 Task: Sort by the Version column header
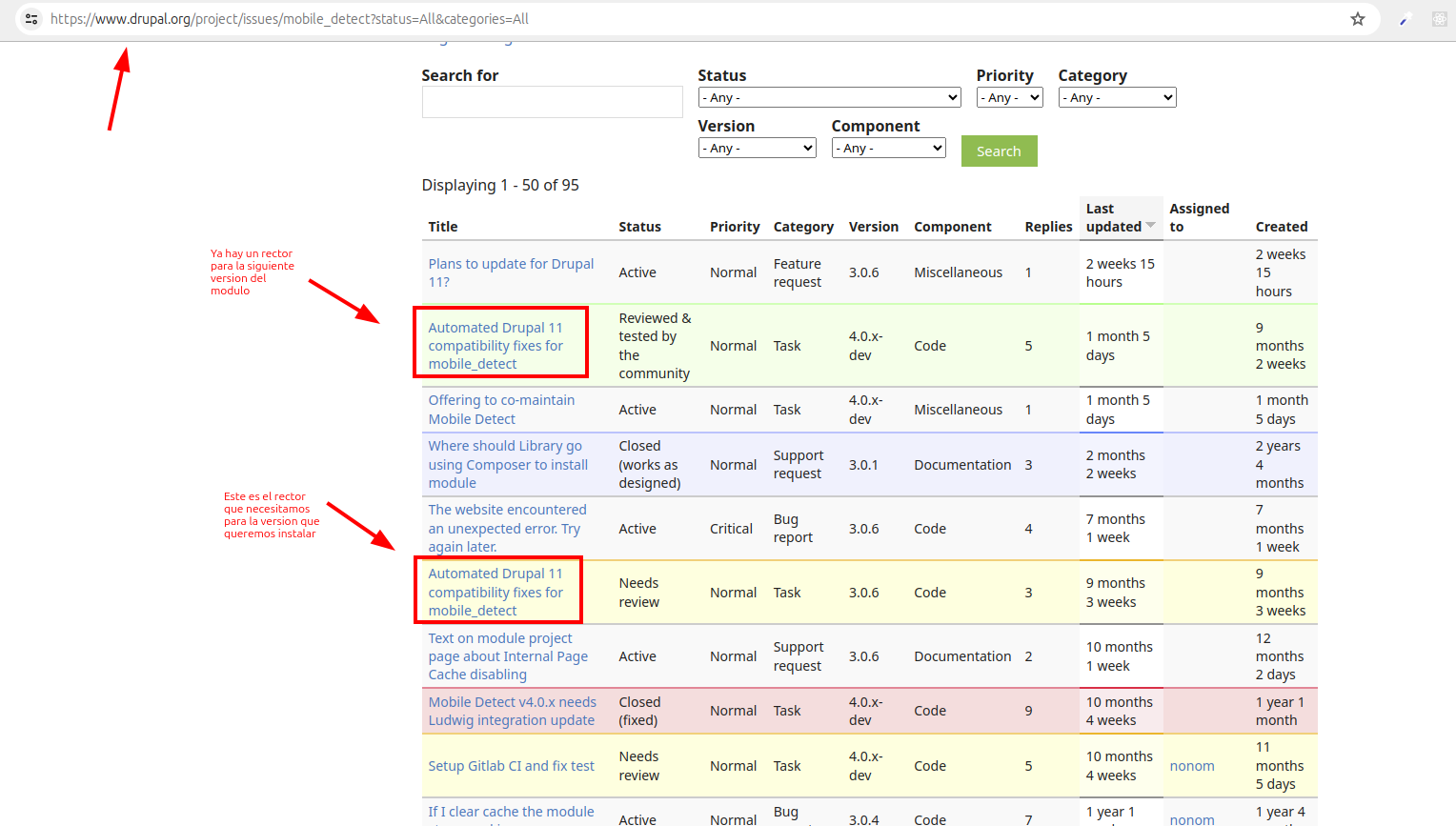point(874,227)
